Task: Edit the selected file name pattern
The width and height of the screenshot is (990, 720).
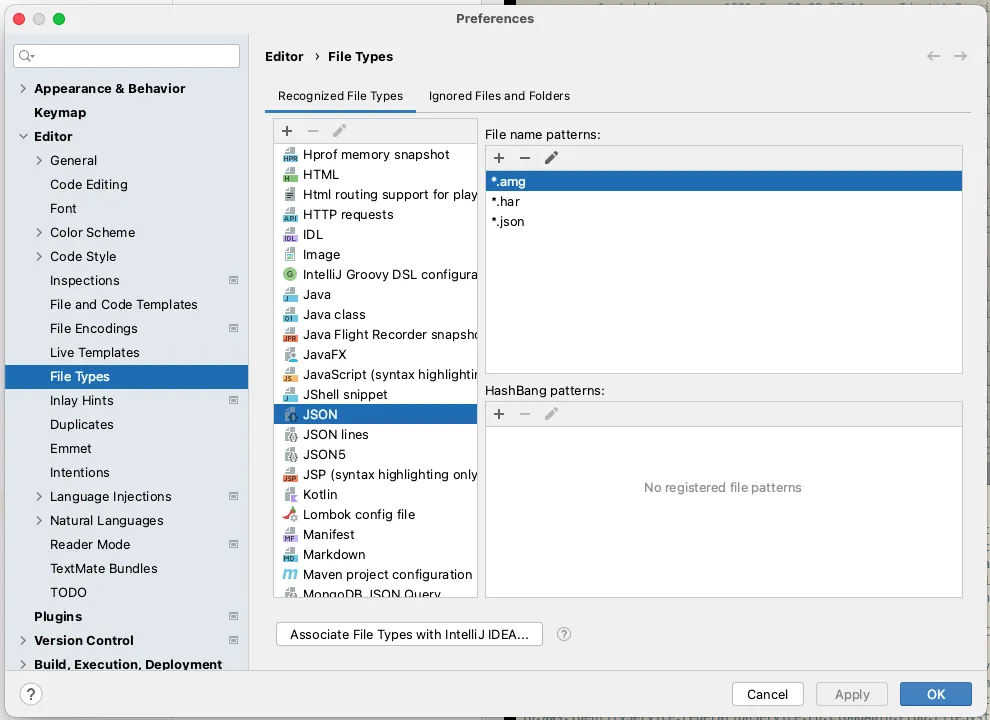Action: (551, 158)
